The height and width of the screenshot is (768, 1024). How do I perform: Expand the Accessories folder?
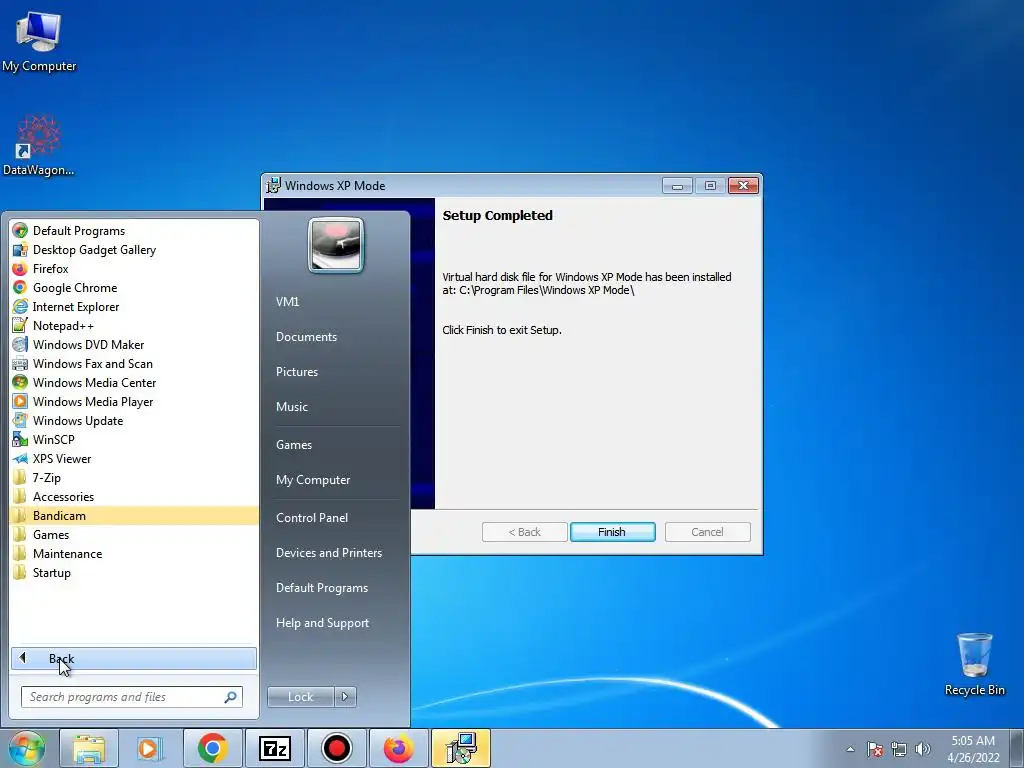[x=134, y=496]
